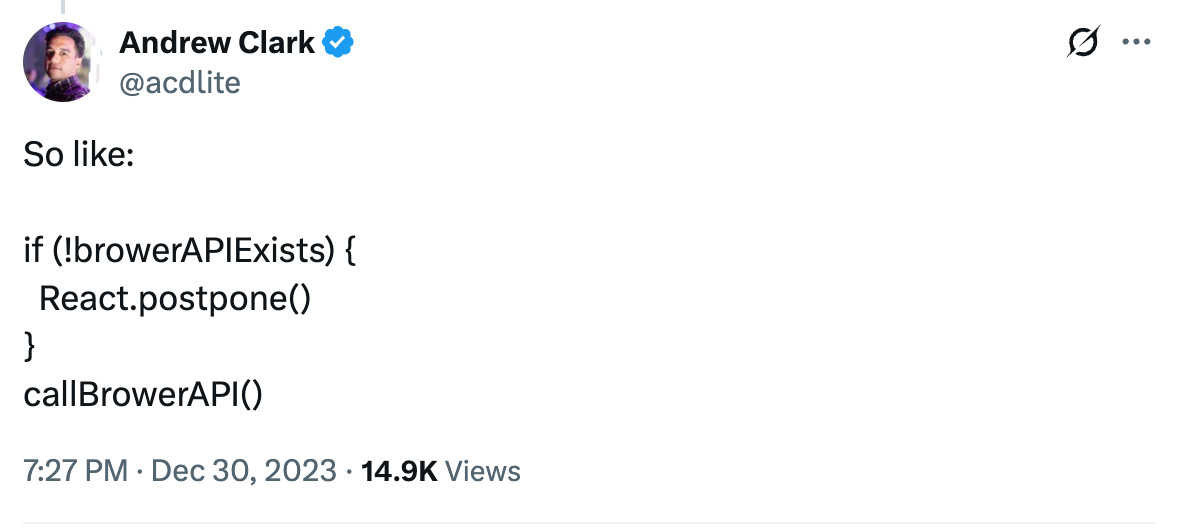1186x528 pixels.
Task: Click the "So like:" text line
Action: coord(78,157)
